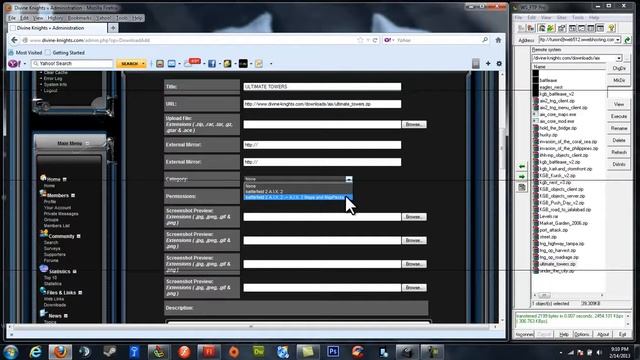Select the 'None' category option
Viewport: 640px width, 360px height.
pyautogui.click(x=298, y=186)
